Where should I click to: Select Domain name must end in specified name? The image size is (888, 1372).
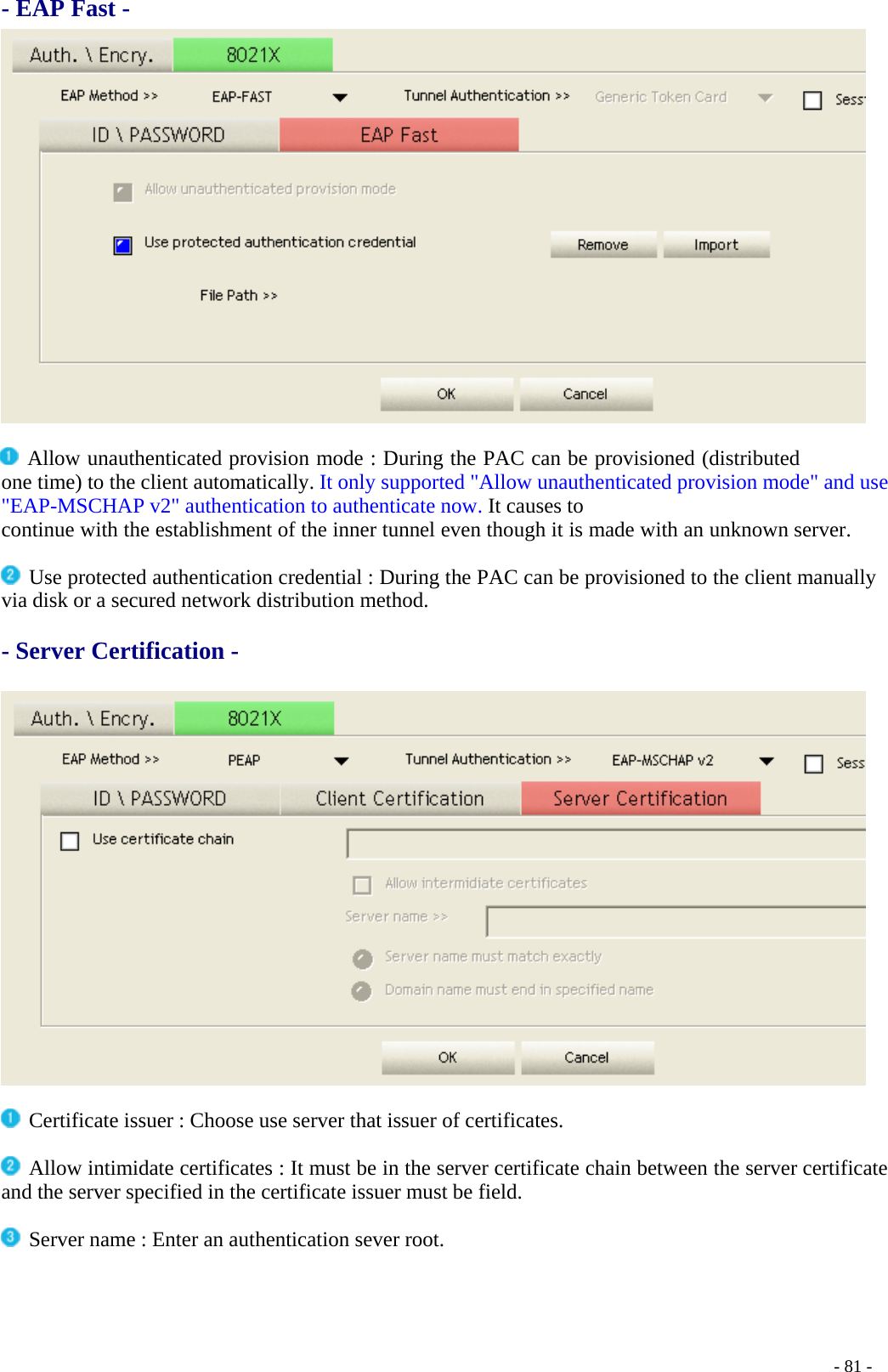point(362,991)
